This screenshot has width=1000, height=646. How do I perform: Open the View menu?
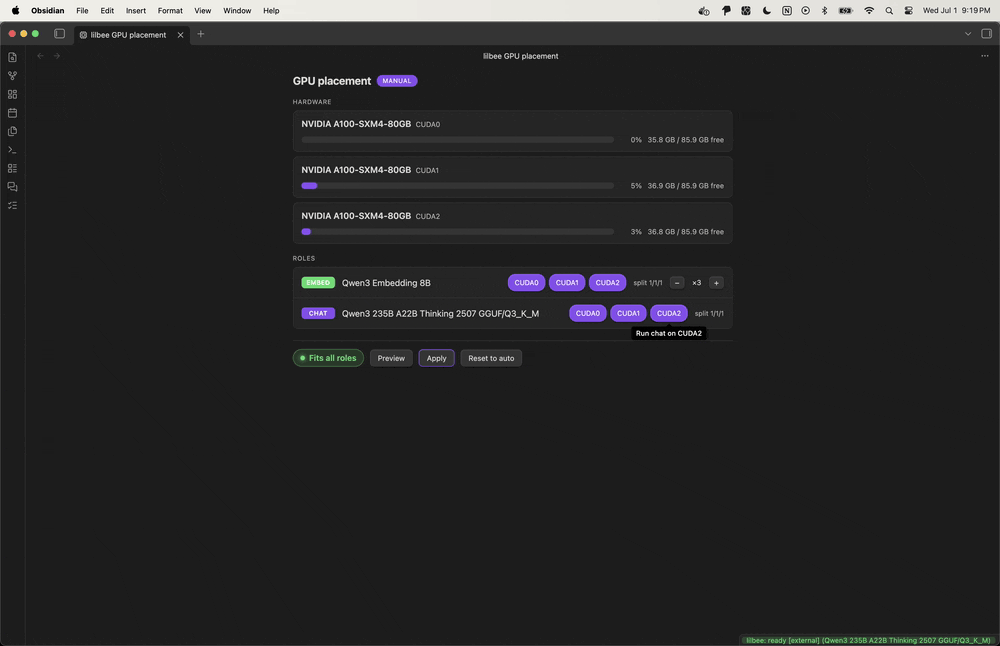[203, 10]
